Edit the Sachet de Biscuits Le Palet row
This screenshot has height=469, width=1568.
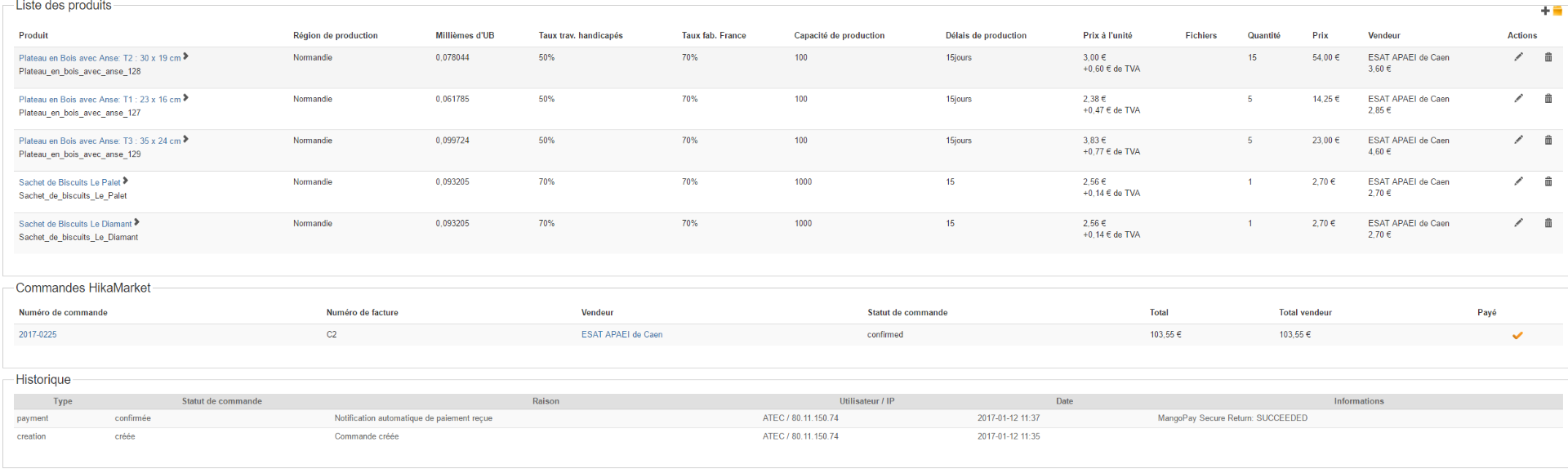pos(1518,181)
